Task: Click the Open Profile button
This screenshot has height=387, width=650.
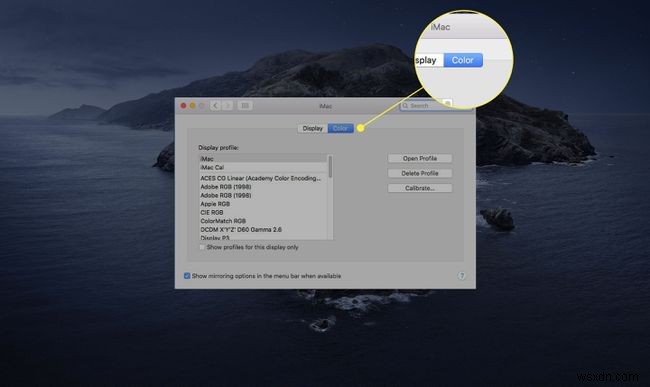Action: pyautogui.click(x=420, y=158)
